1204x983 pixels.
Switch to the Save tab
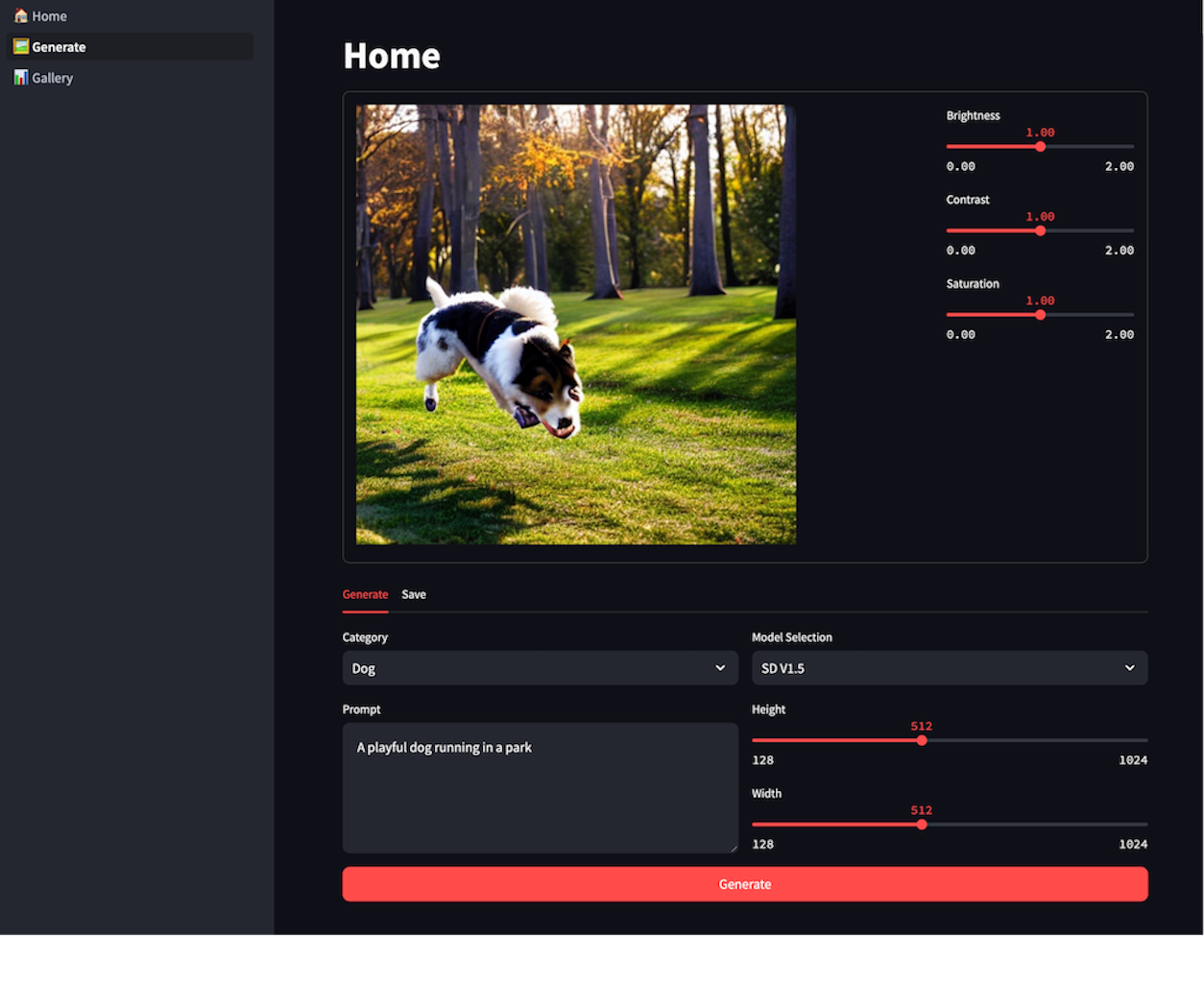click(x=414, y=594)
